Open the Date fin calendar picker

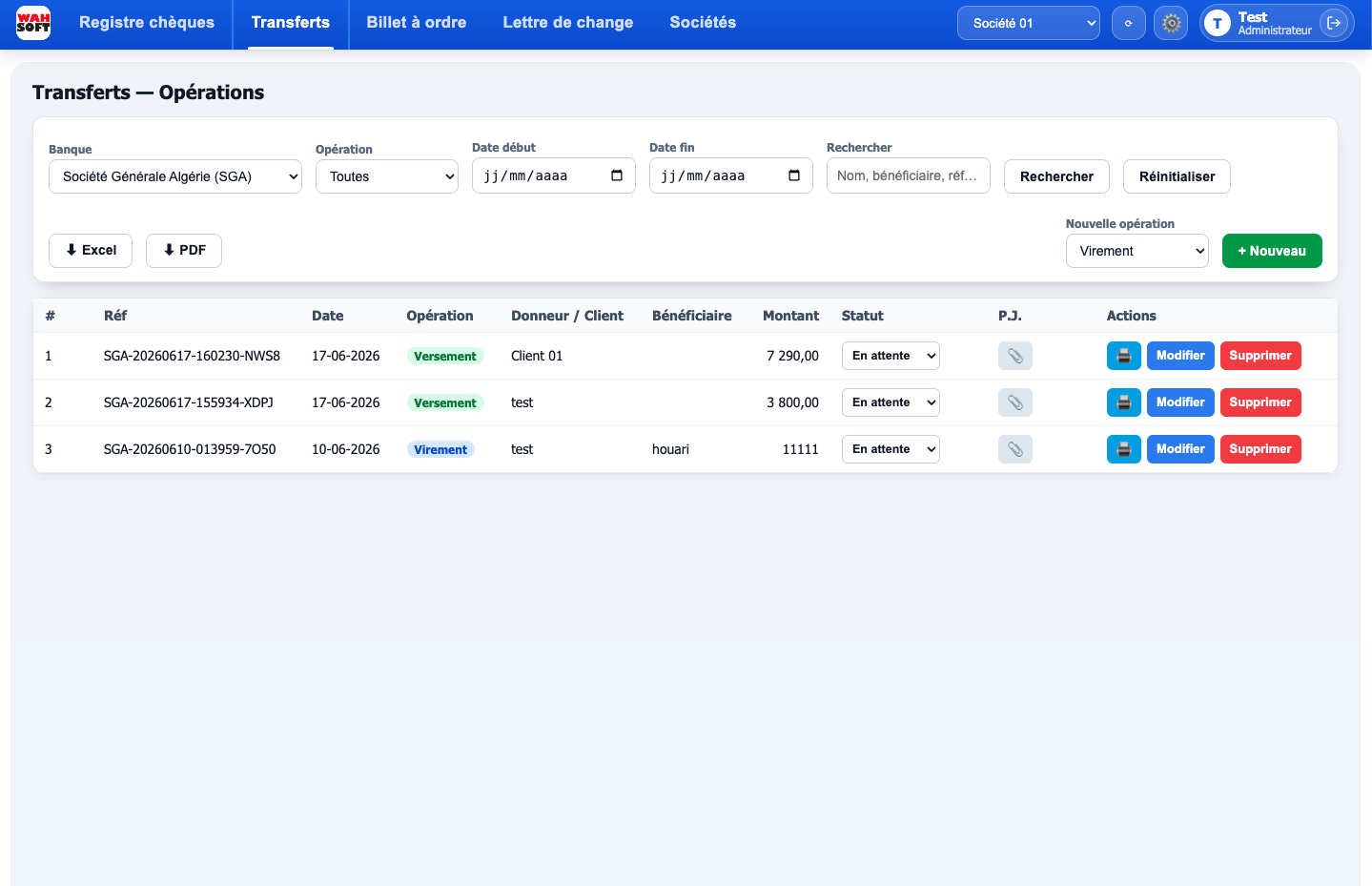pyautogui.click(x=794, y=175)
